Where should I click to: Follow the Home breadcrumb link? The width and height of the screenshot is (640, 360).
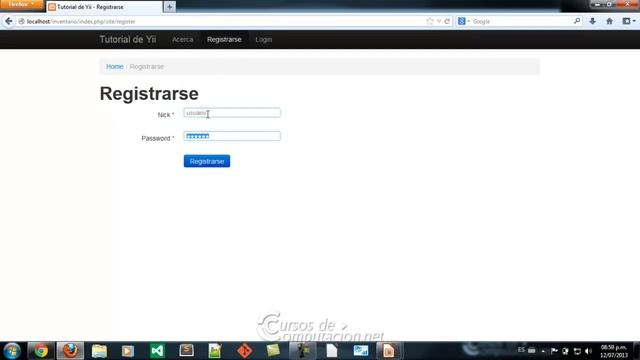115,67
